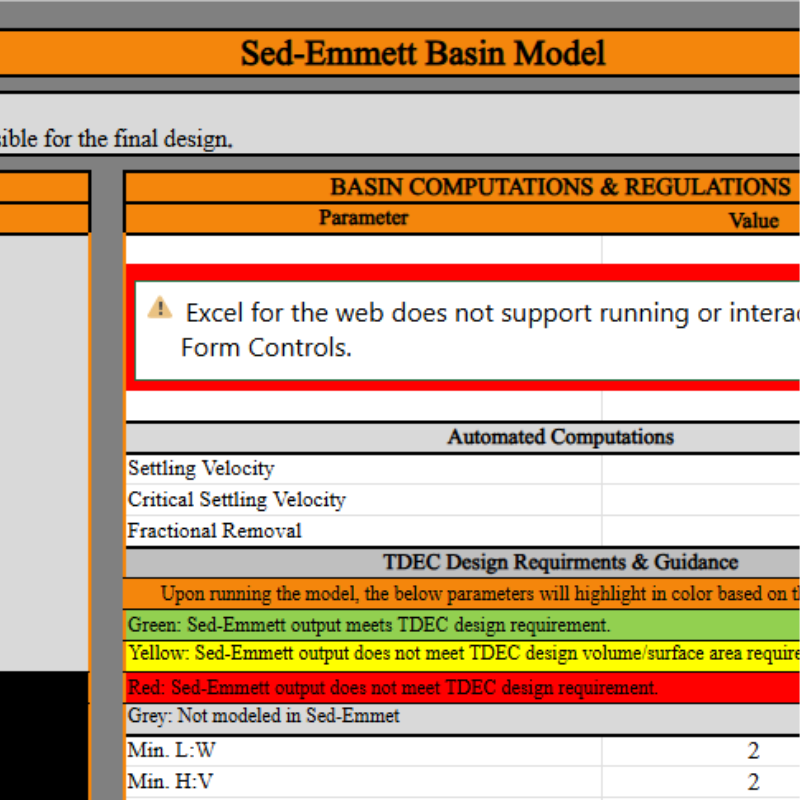Select the red 'does not meet' legend row
Image resolution: width=800 pixels, height=800 pixels.
pos(462,687)
